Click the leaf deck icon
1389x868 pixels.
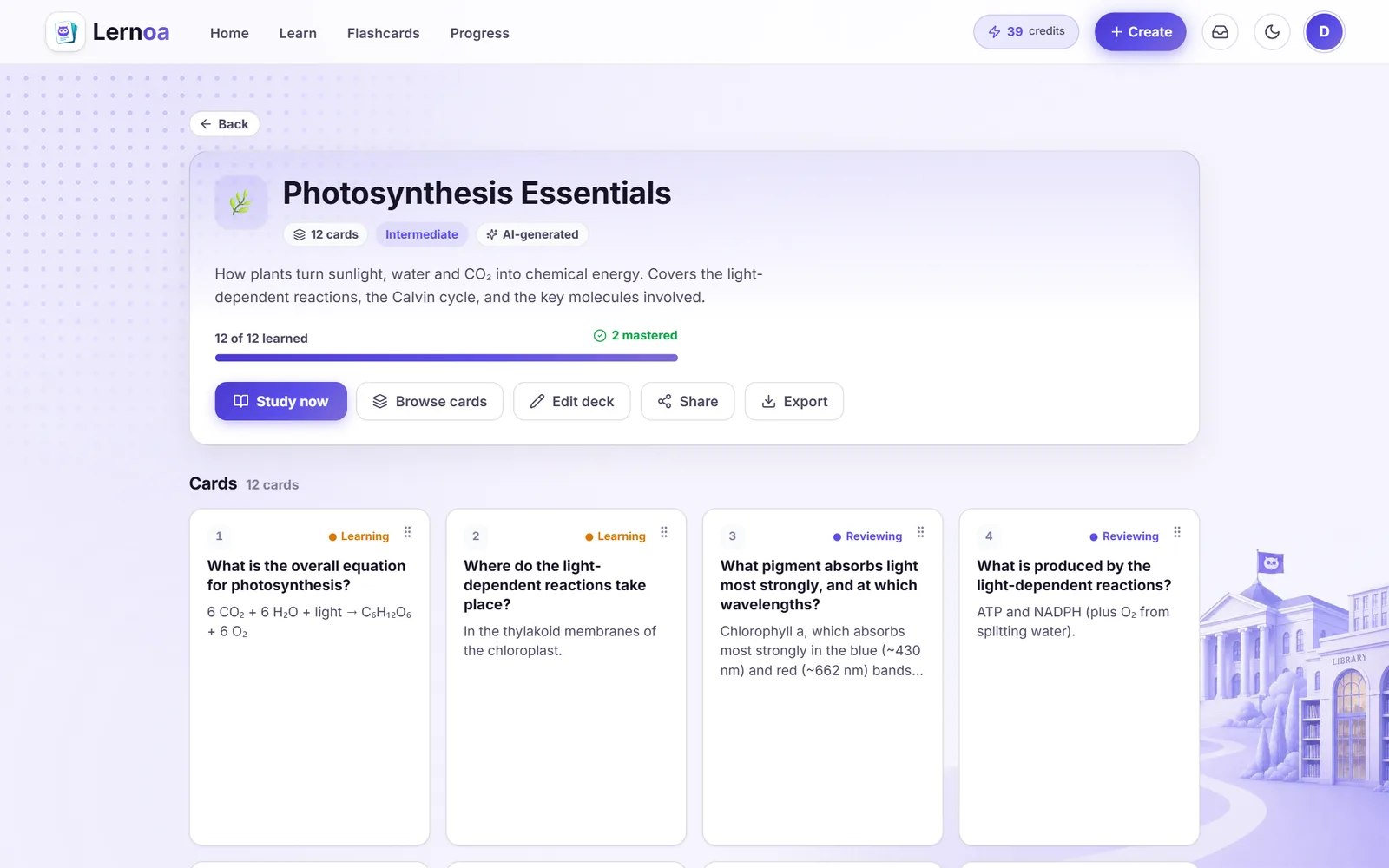tap(241, 202)
